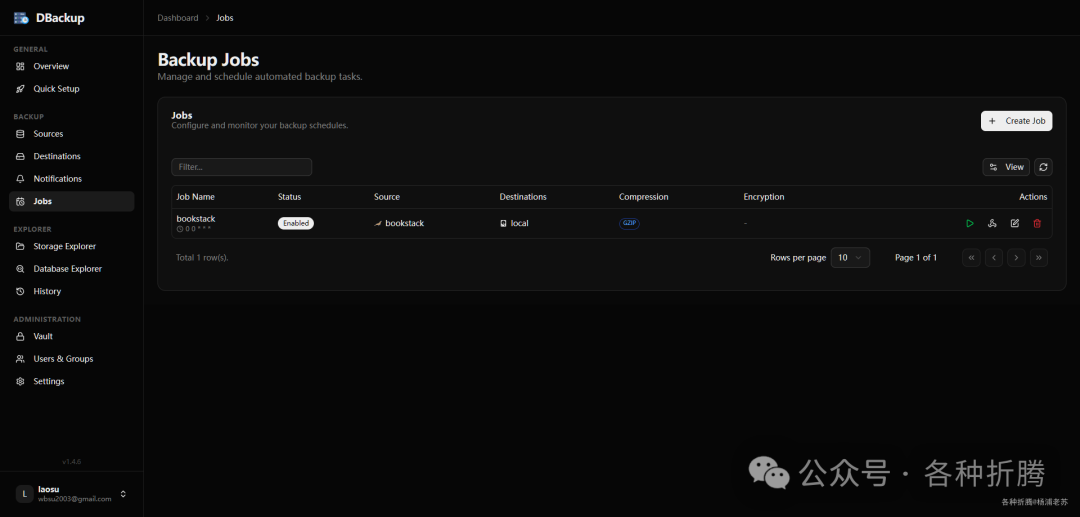This screenshot has width=1080, height=517.
Task: Click the Encryption column header
Action: pos(764,197)
